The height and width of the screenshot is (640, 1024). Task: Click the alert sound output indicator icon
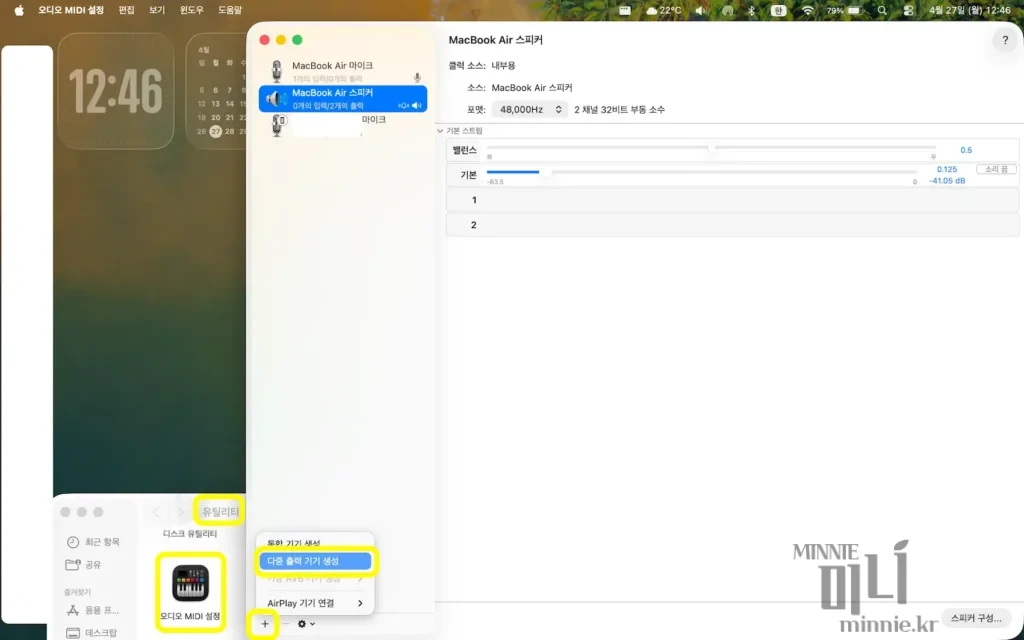(404, 105)
